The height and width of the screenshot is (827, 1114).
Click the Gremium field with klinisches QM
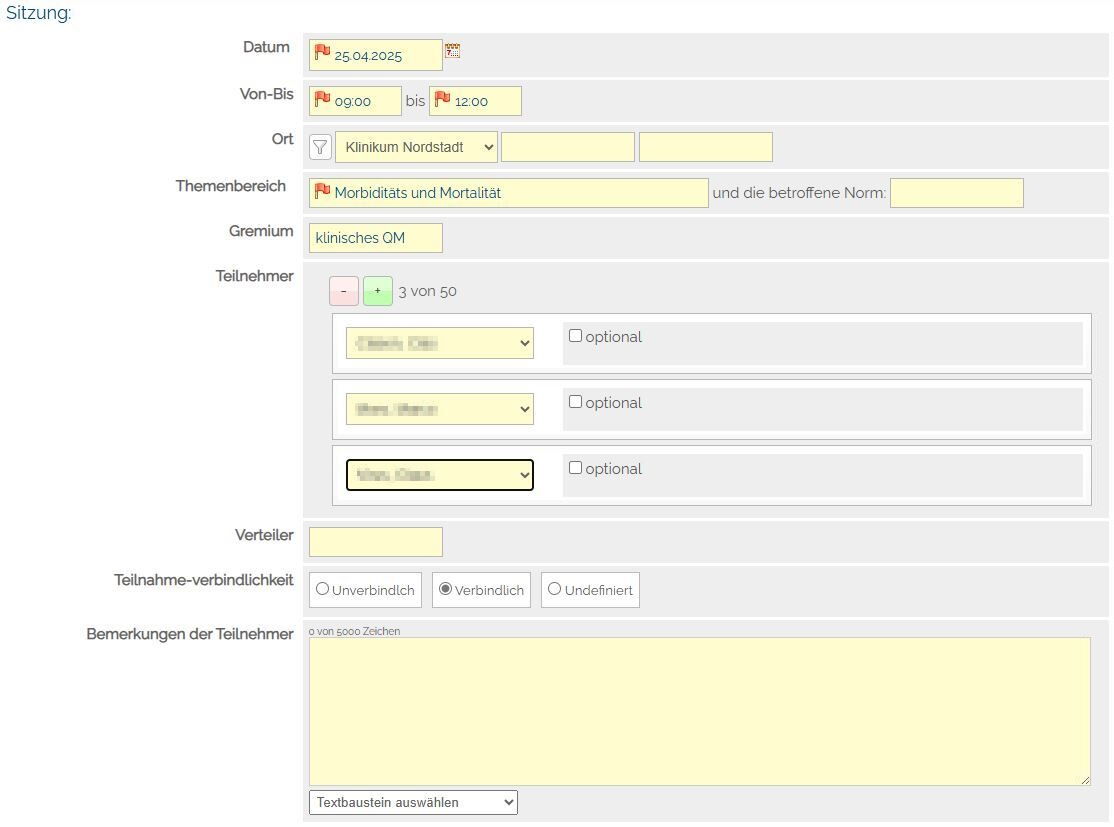click(375, 238)
